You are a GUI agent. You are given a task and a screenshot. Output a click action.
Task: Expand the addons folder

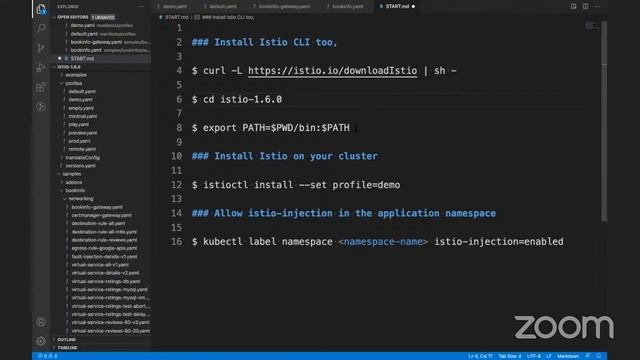tap(73, 182)
